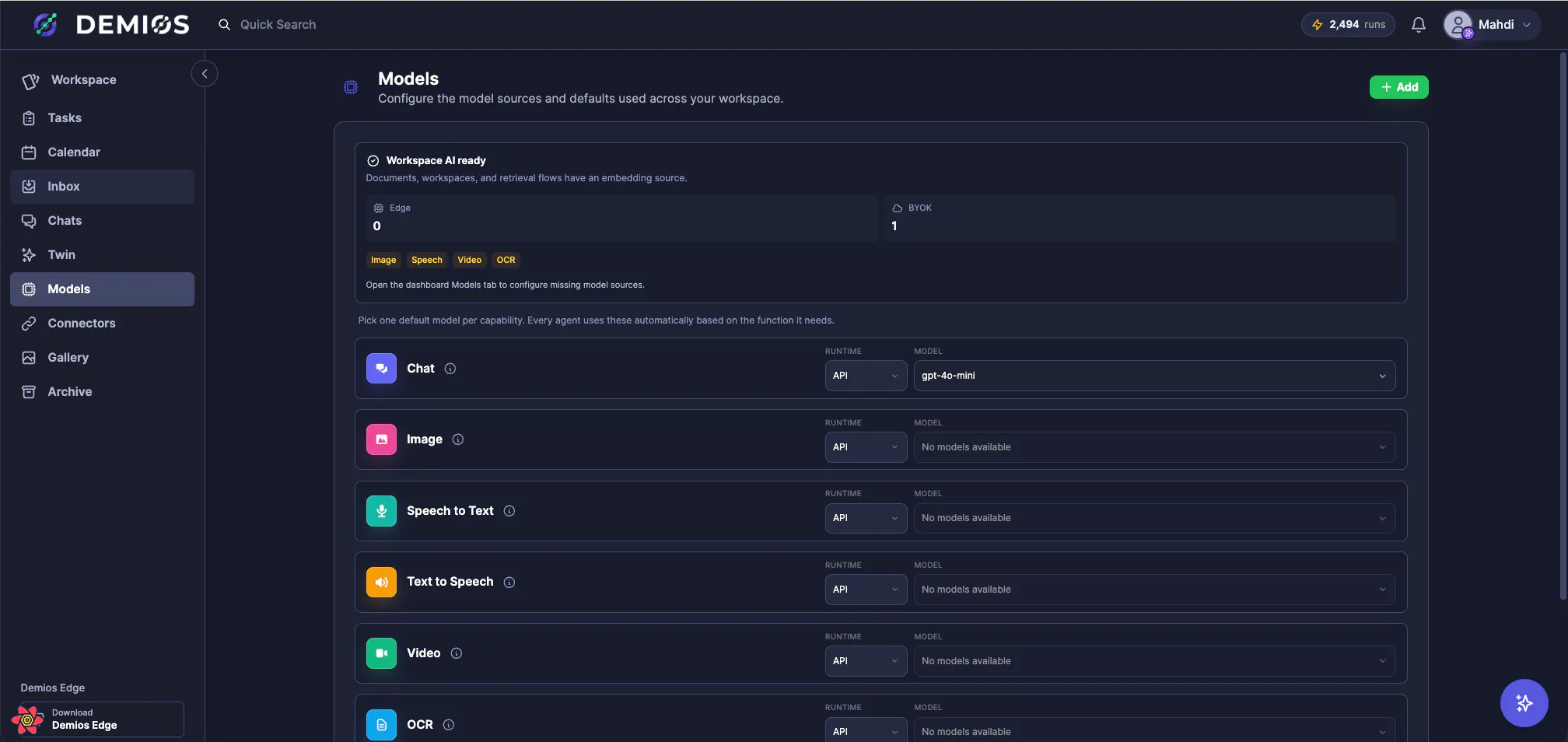The image size is (1568, 742).
Task: Click the OCR missing-source tag
Action: [506, 260]
